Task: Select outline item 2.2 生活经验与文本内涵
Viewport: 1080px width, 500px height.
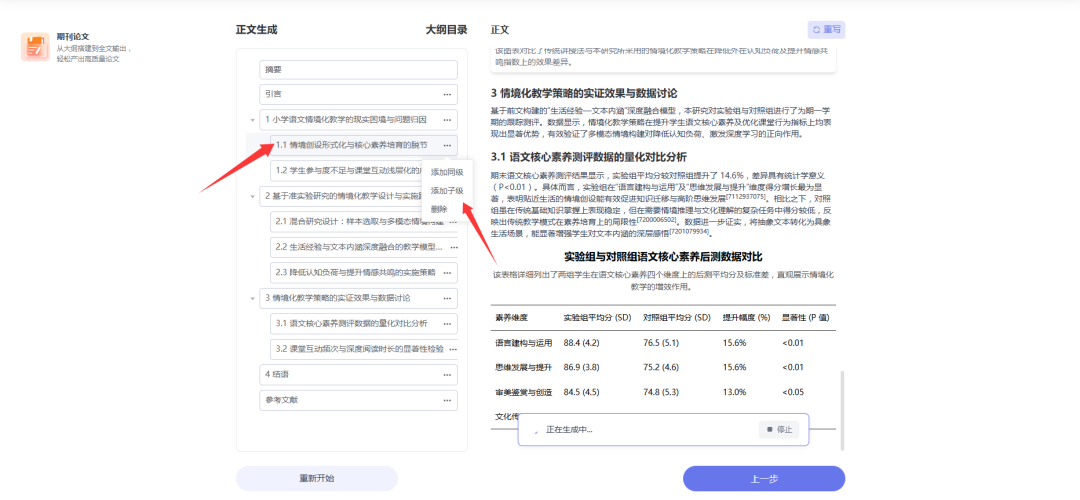Action: click(x=363, y=247)
